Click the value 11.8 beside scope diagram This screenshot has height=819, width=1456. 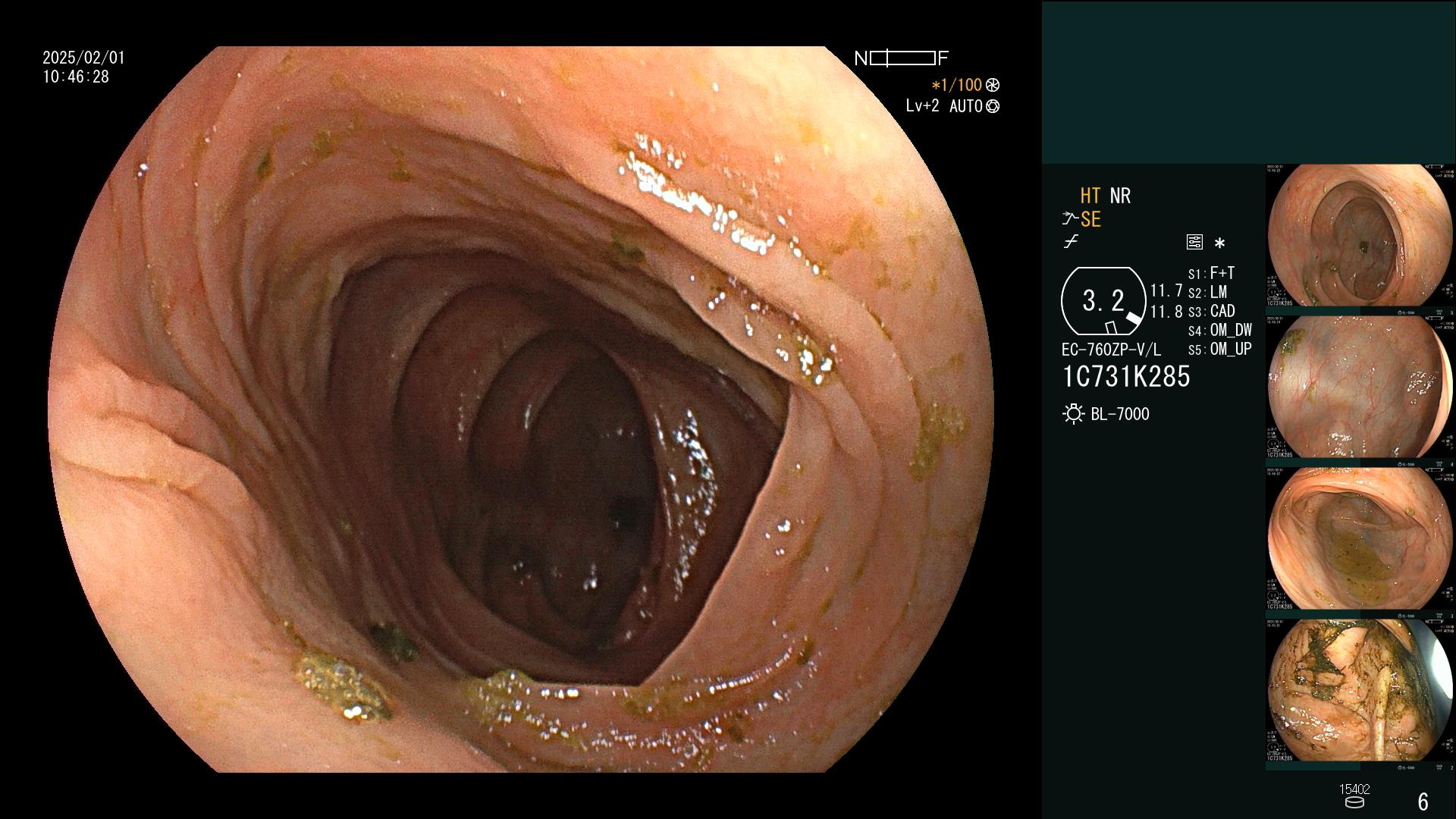1166,312
